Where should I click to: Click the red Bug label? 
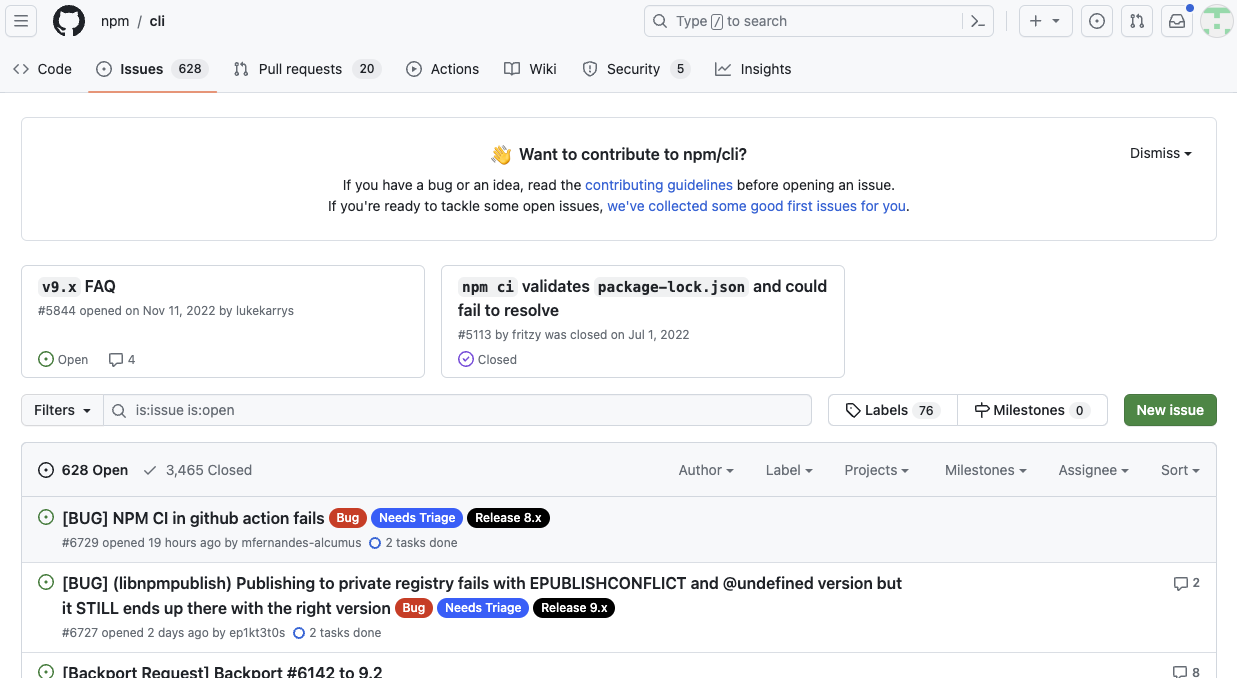click(x=347, y=518)
